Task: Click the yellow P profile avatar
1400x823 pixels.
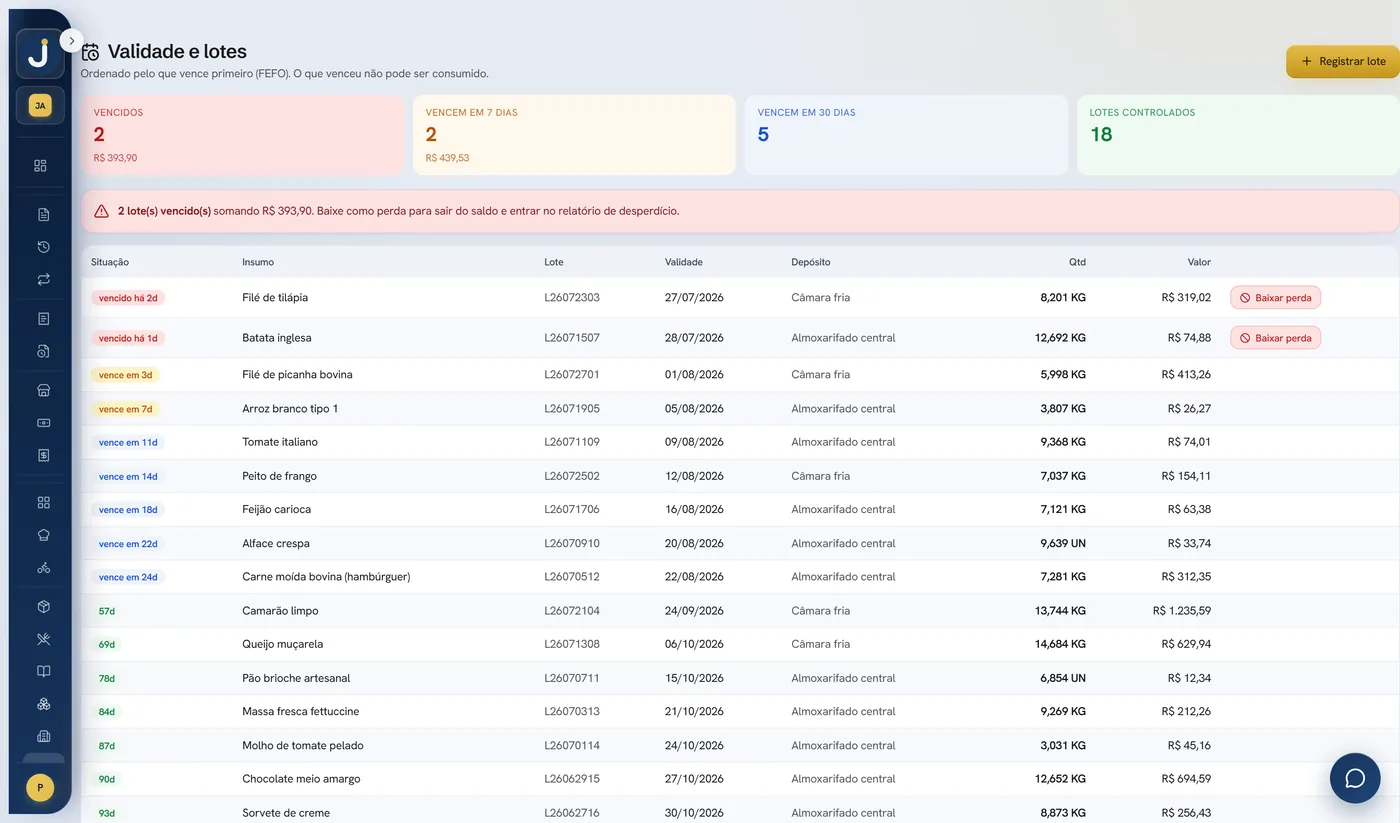Action: (x=40, y=788)
